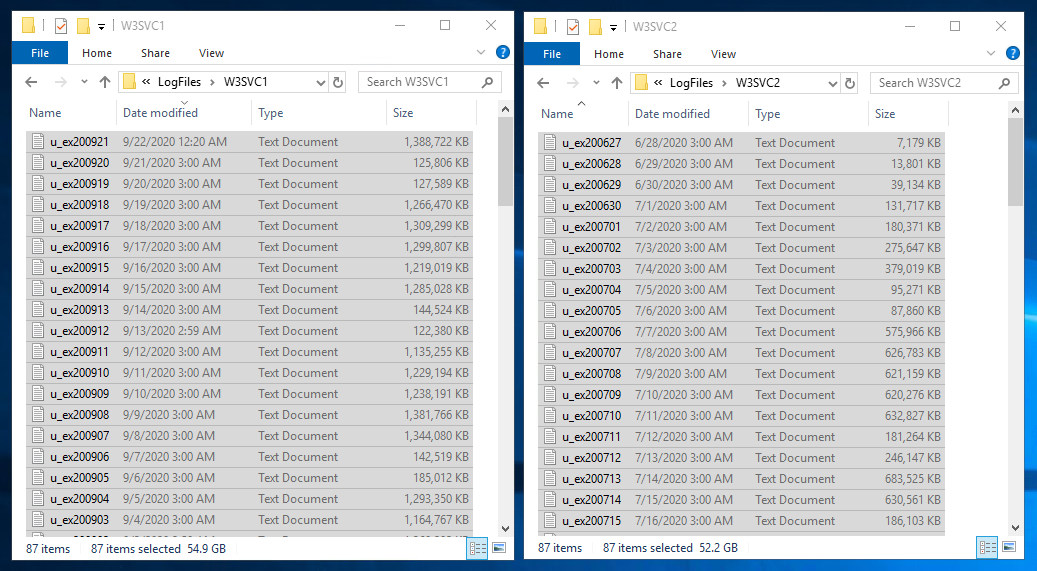1037x571 pixels.
Task: Open the Home tab in W3SVC1 window
Action: pyautogui.click(x=97, y=53)
